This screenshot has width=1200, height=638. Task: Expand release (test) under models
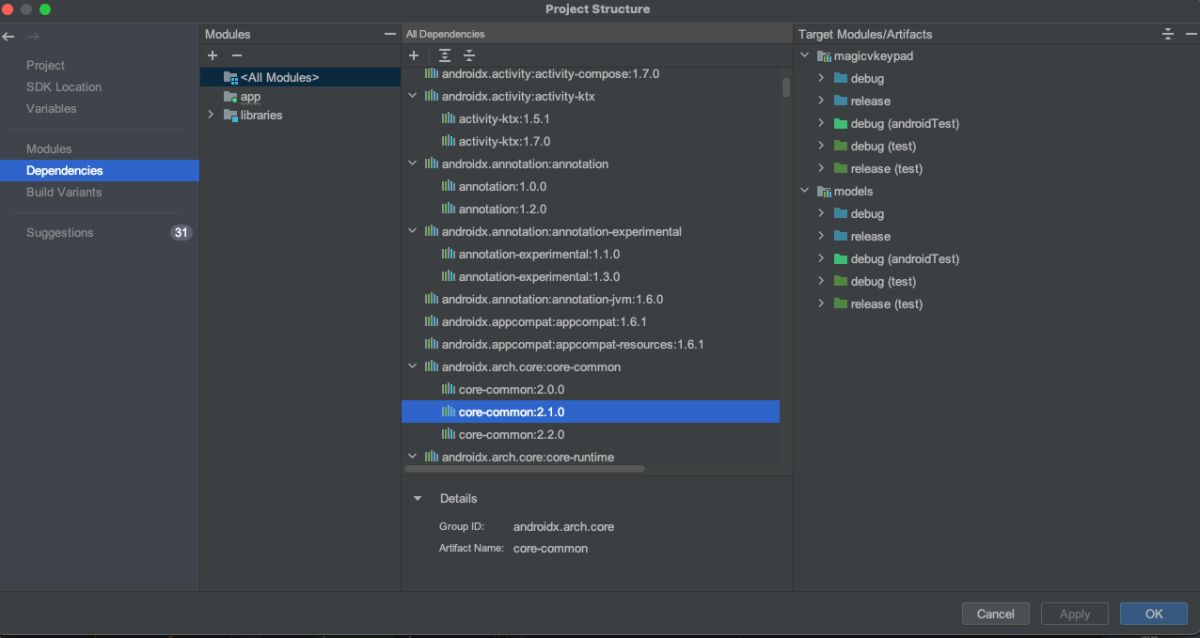(821, 304)
